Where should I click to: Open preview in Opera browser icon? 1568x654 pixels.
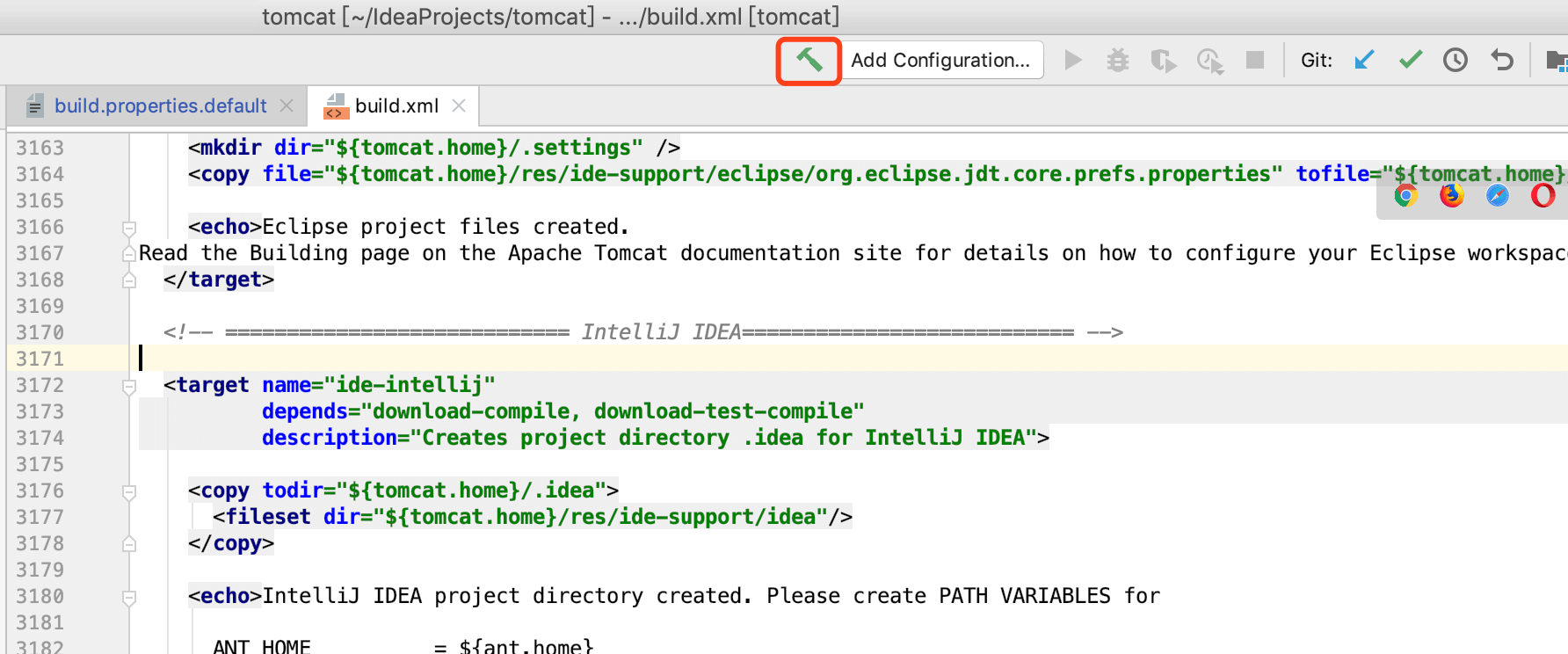coord(1543,195)
